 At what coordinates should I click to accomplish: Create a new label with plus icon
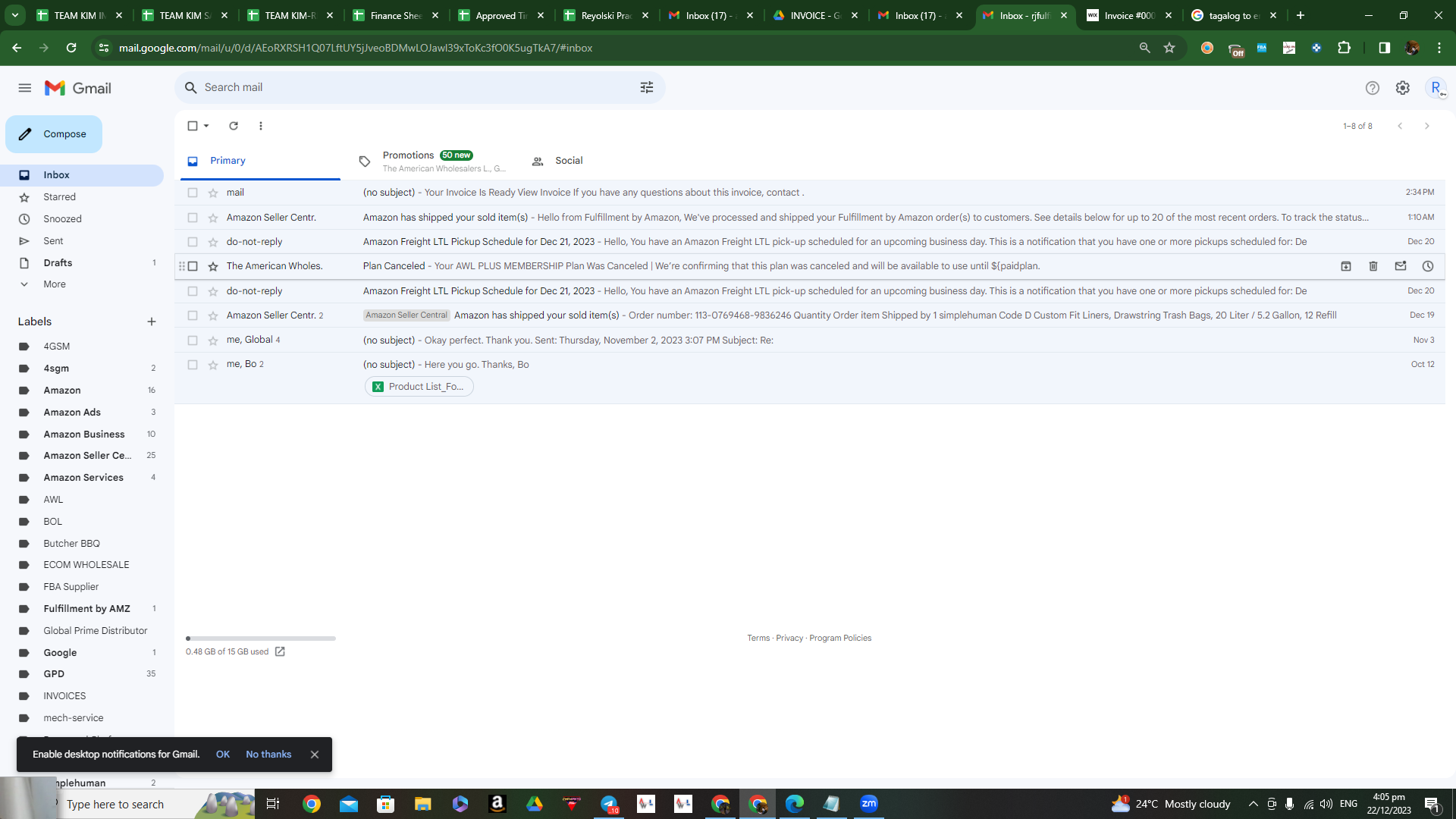(152, 322)
